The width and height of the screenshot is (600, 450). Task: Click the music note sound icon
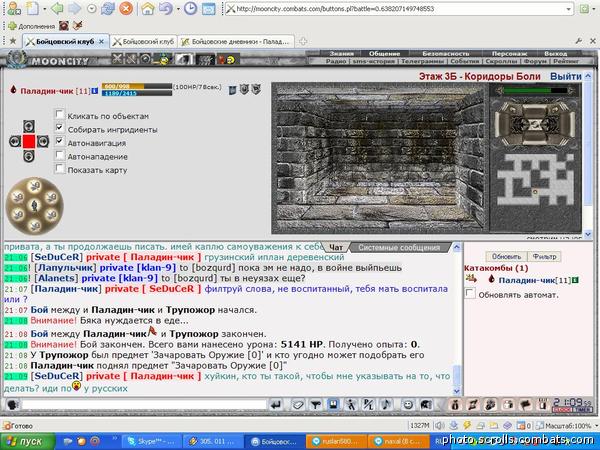(x=386, y=404)
